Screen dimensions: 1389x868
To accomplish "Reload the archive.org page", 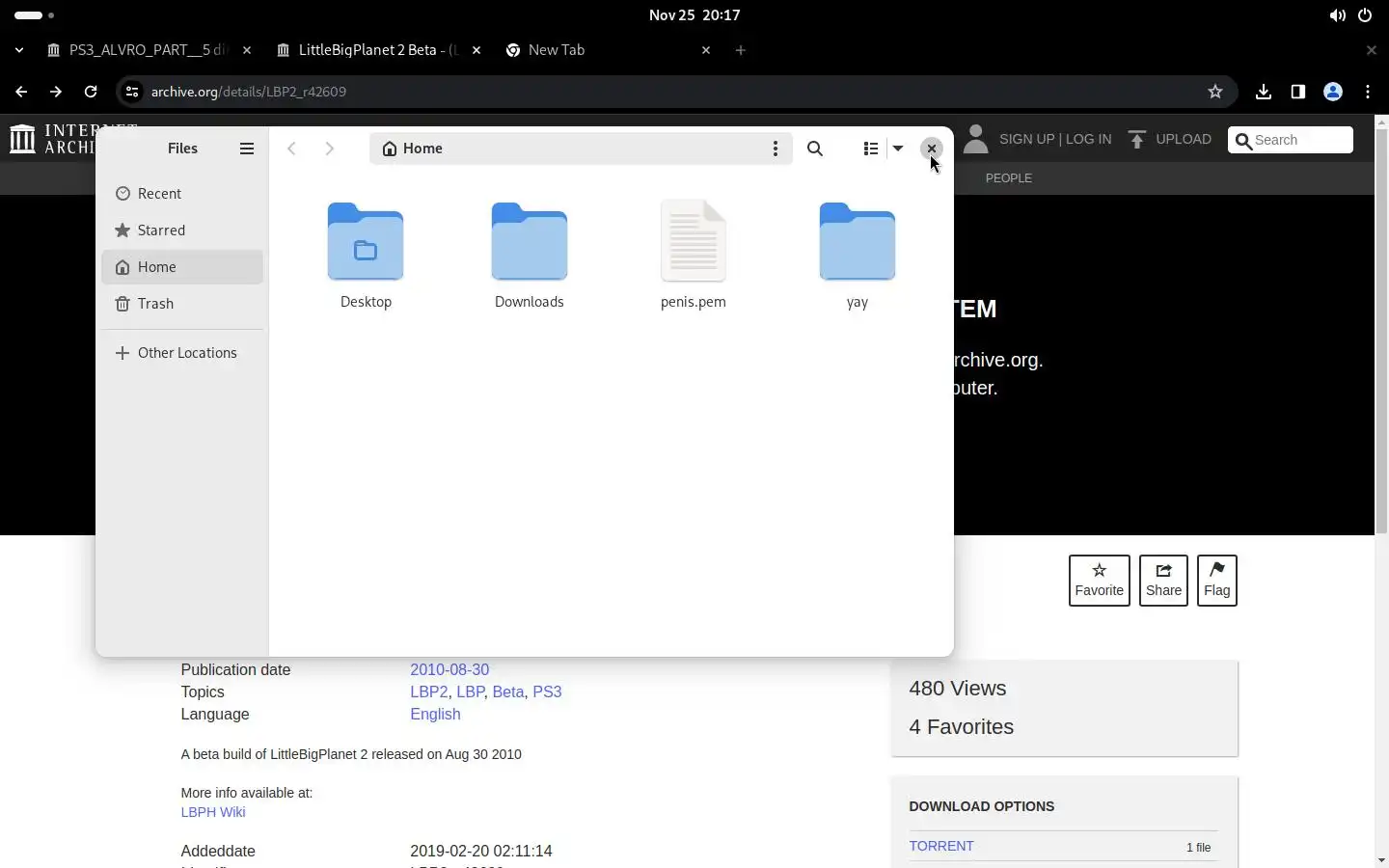I will pos(91,92).
